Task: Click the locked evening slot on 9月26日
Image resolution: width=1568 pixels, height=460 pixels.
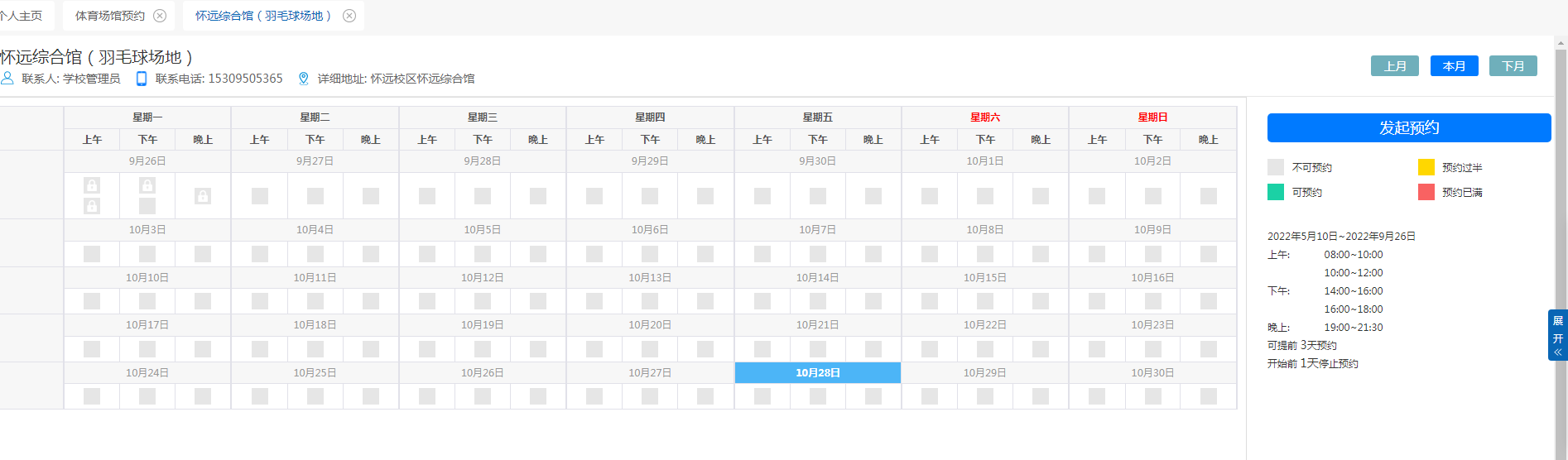Action: (x=203, y=196)
